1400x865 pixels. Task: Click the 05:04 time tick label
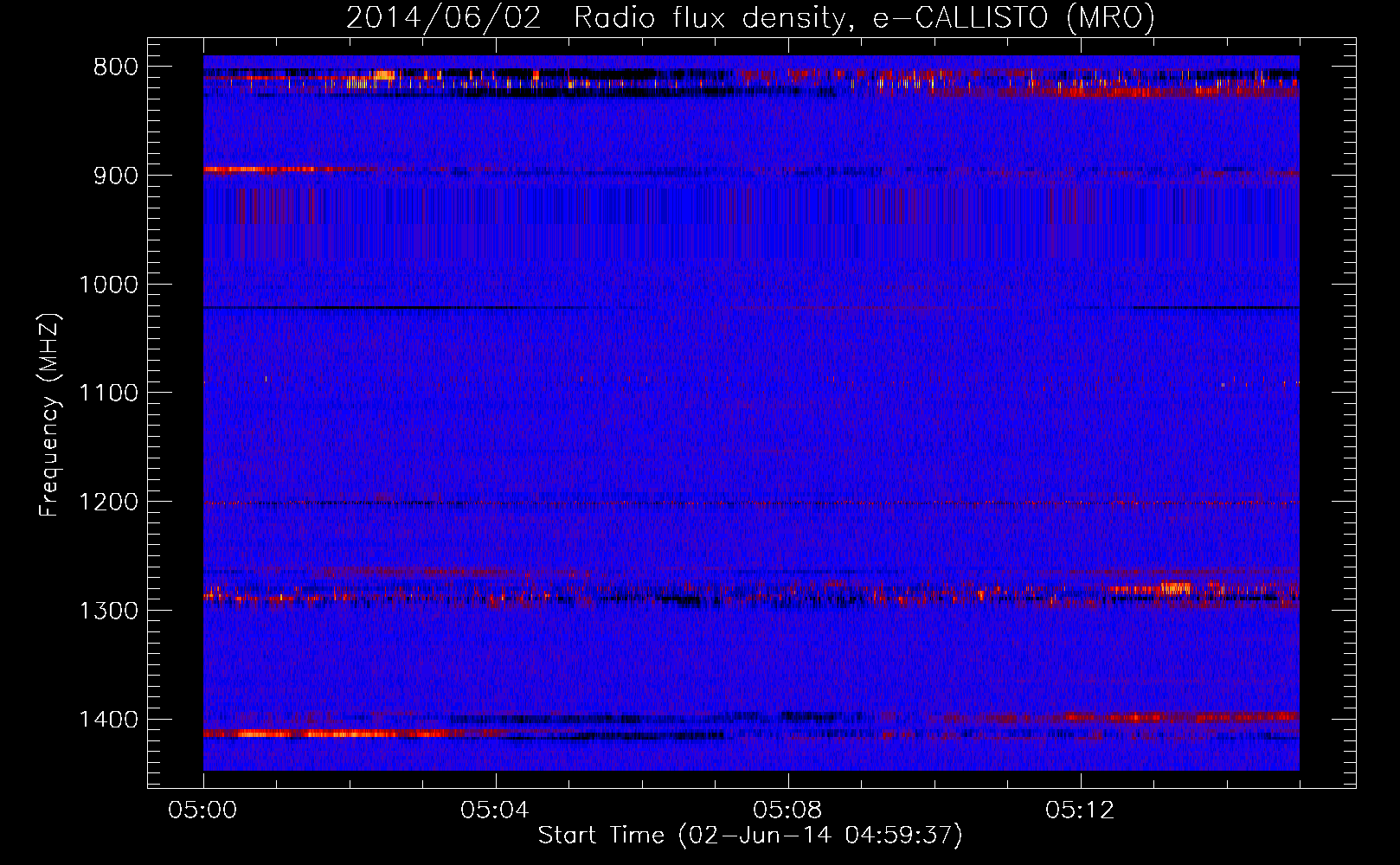(x=496, y=811)
